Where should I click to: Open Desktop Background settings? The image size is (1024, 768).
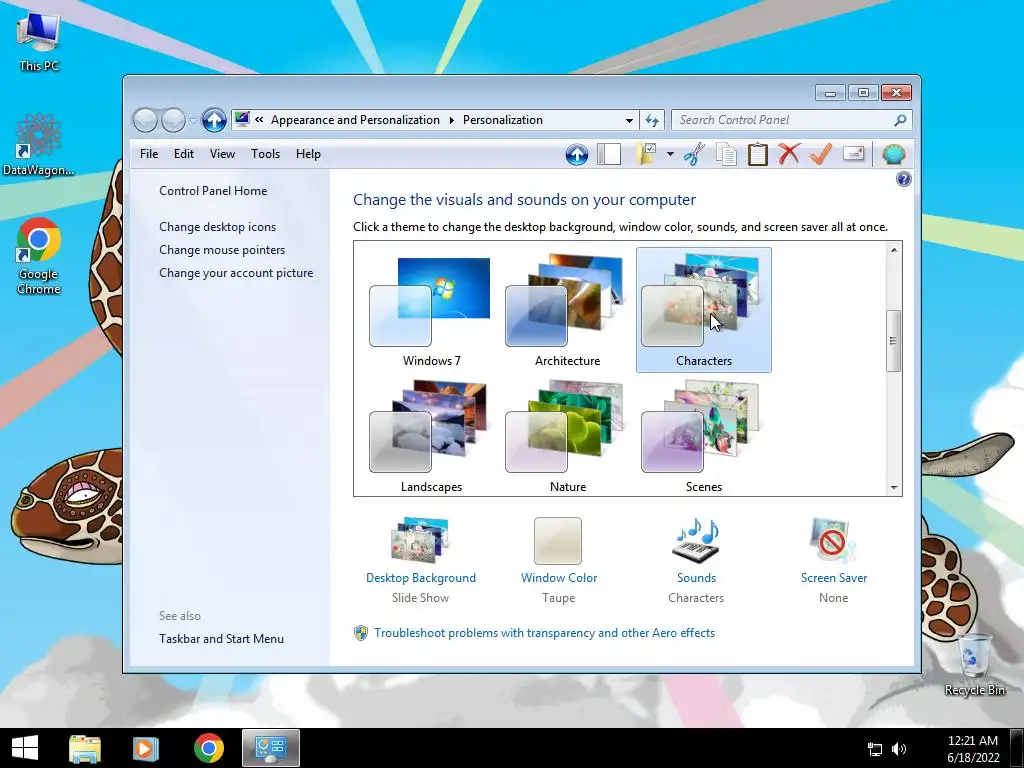pos(421,560)
